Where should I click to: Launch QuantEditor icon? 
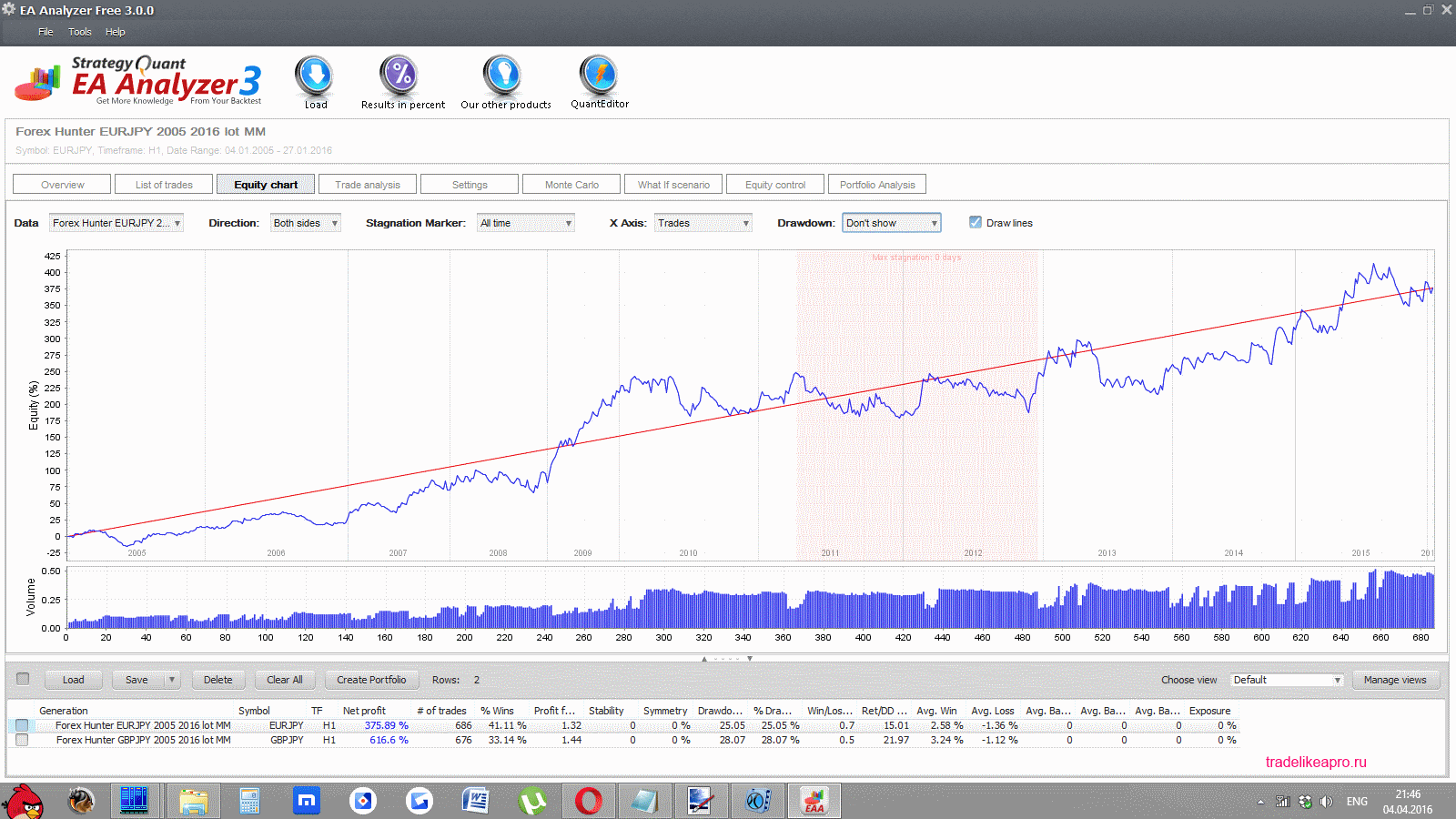599,76
